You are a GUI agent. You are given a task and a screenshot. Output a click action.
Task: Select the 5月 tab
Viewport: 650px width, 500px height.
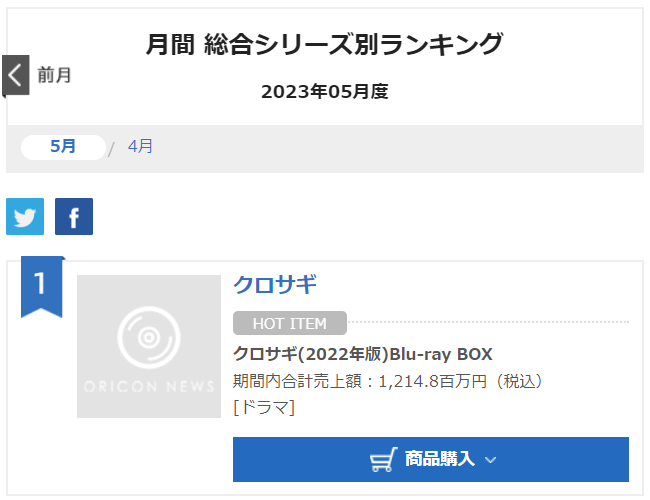63,147
